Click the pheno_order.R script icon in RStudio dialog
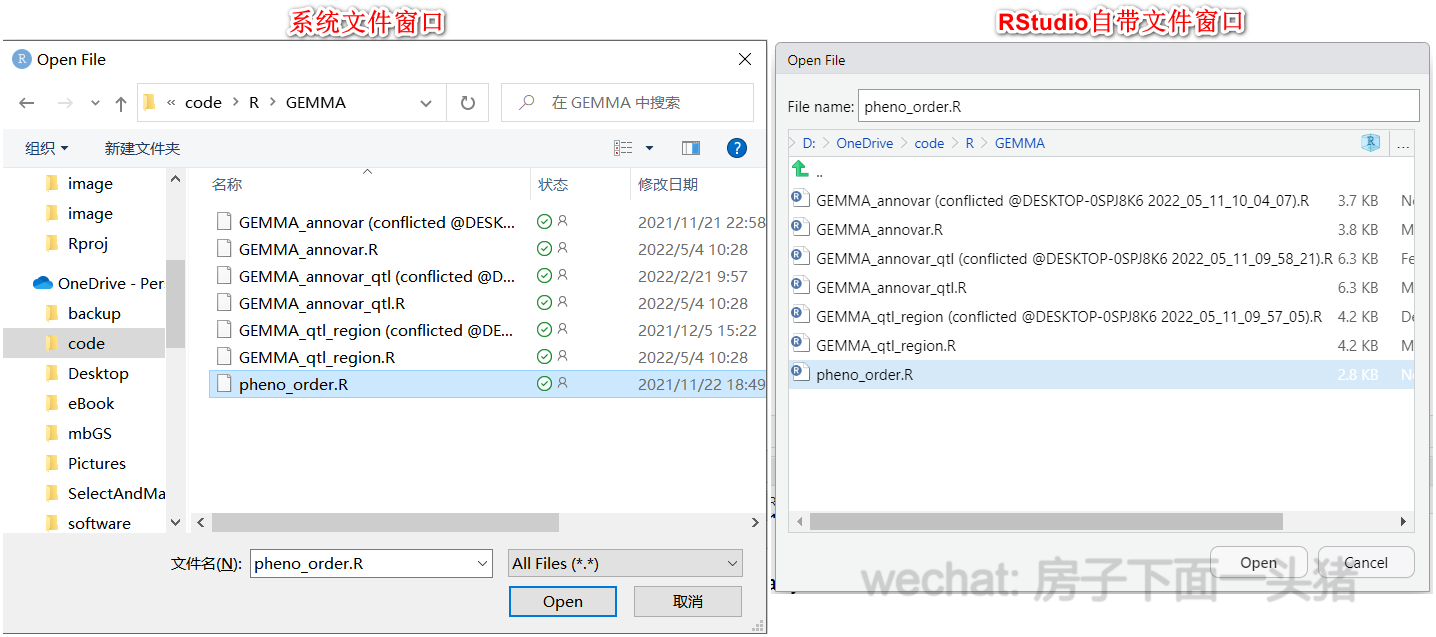1436x637 pixels. coord(800,372)
